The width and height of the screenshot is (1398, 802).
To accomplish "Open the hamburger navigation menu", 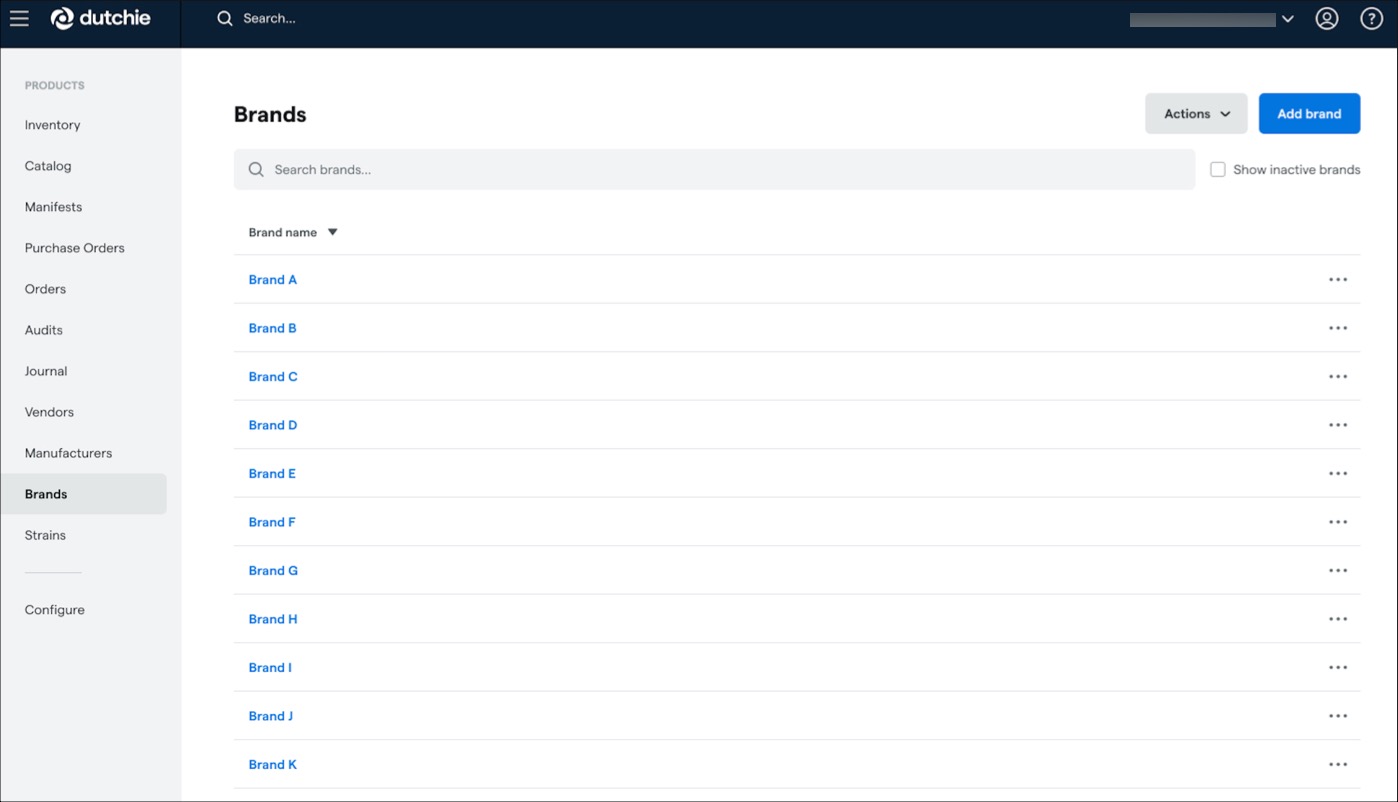I will coord(19,18).
